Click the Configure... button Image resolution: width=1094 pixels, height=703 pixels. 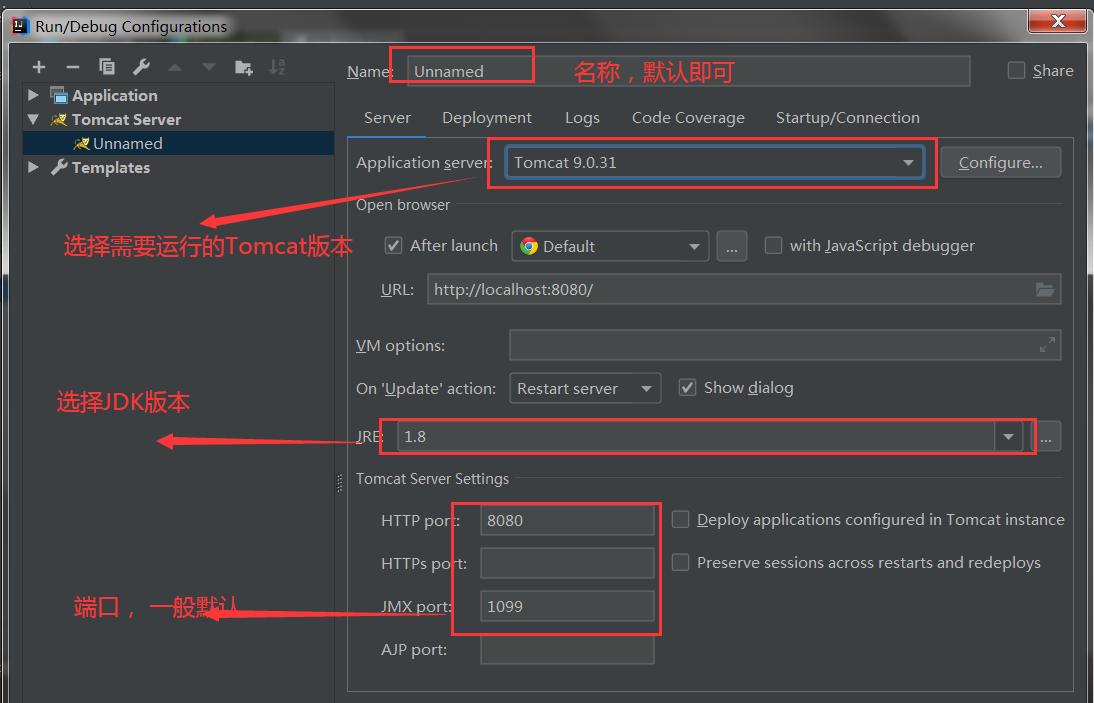[1001, 162]
